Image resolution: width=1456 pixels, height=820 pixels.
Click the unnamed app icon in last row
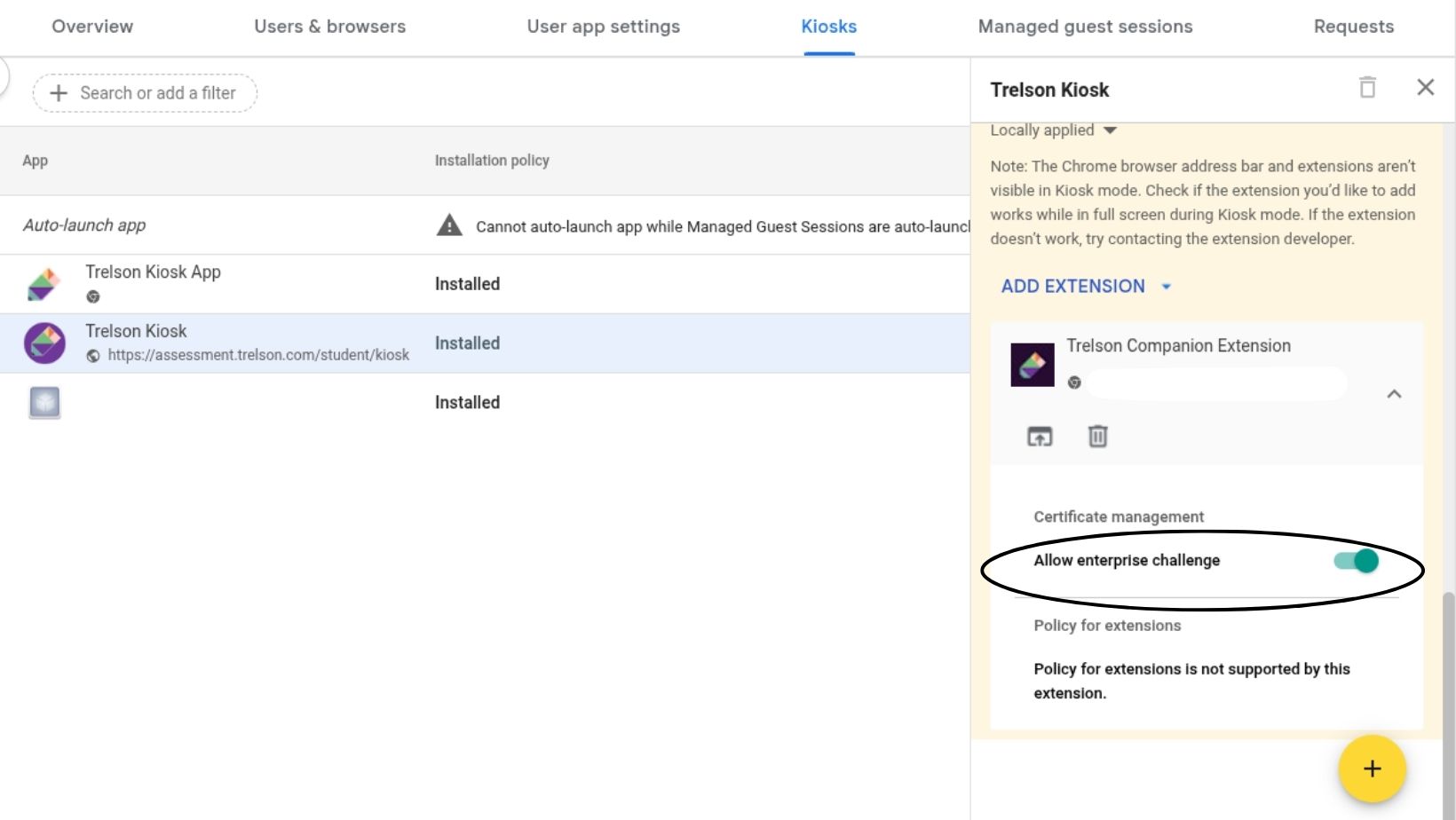click(44, 403)
